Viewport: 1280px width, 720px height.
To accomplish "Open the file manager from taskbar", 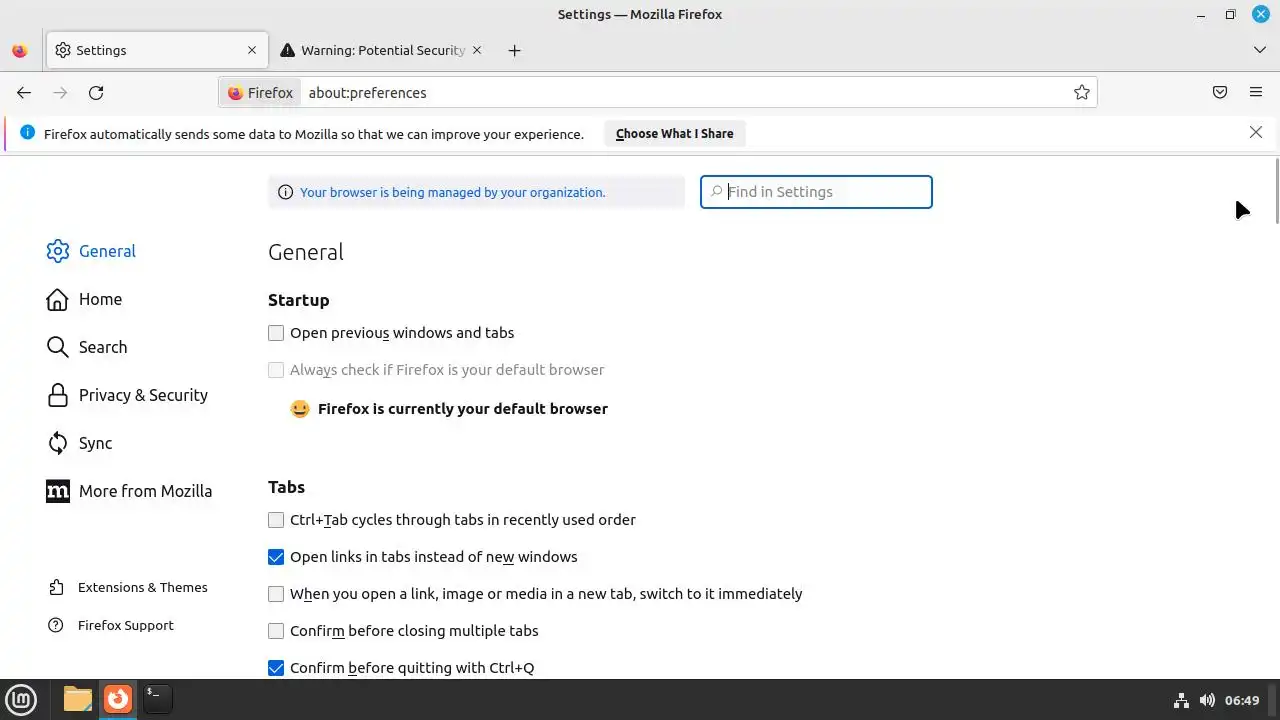I will pyautogui.click(x=77, y=699).
